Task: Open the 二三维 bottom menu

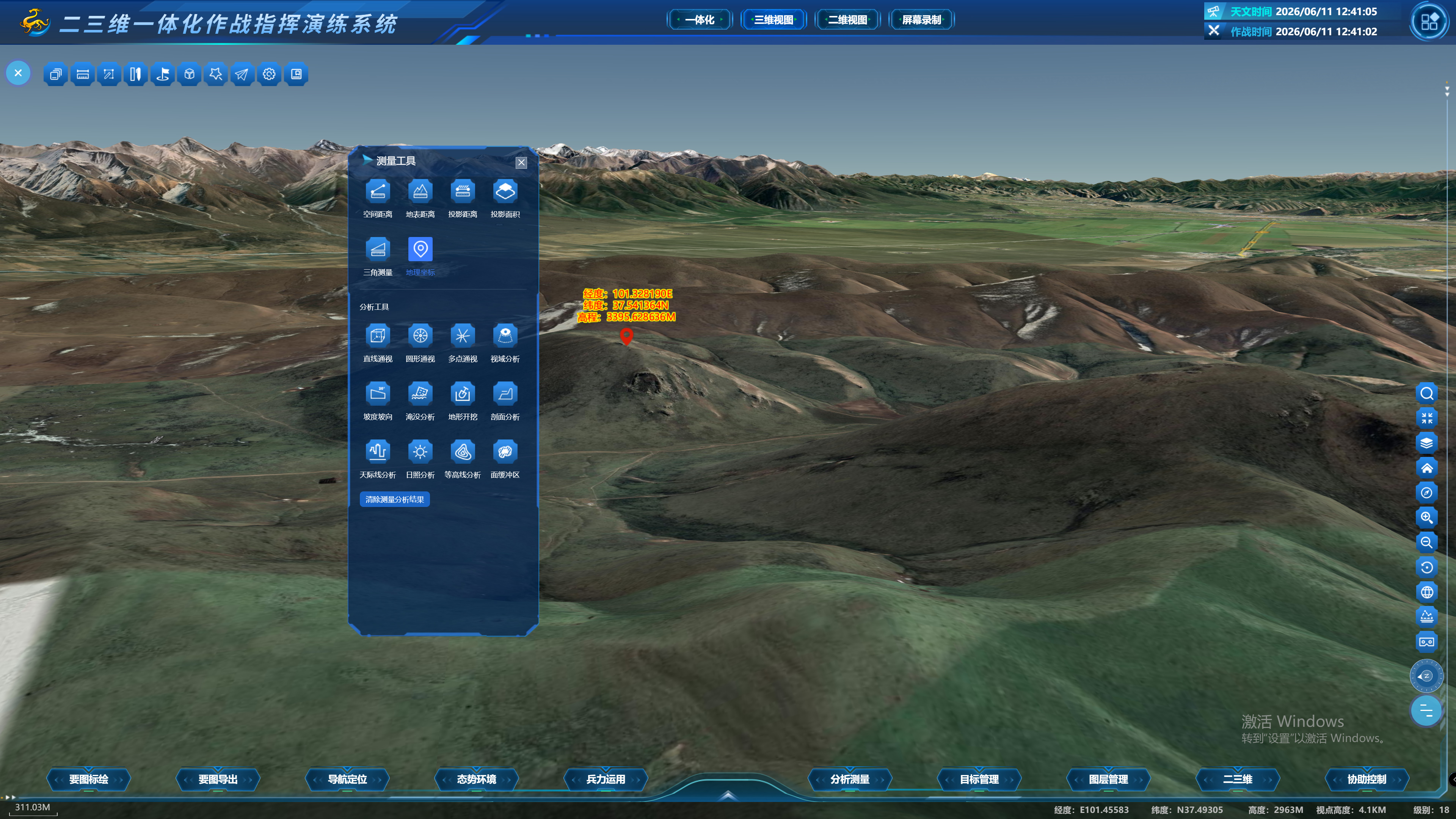Action: coord(1238,780)
